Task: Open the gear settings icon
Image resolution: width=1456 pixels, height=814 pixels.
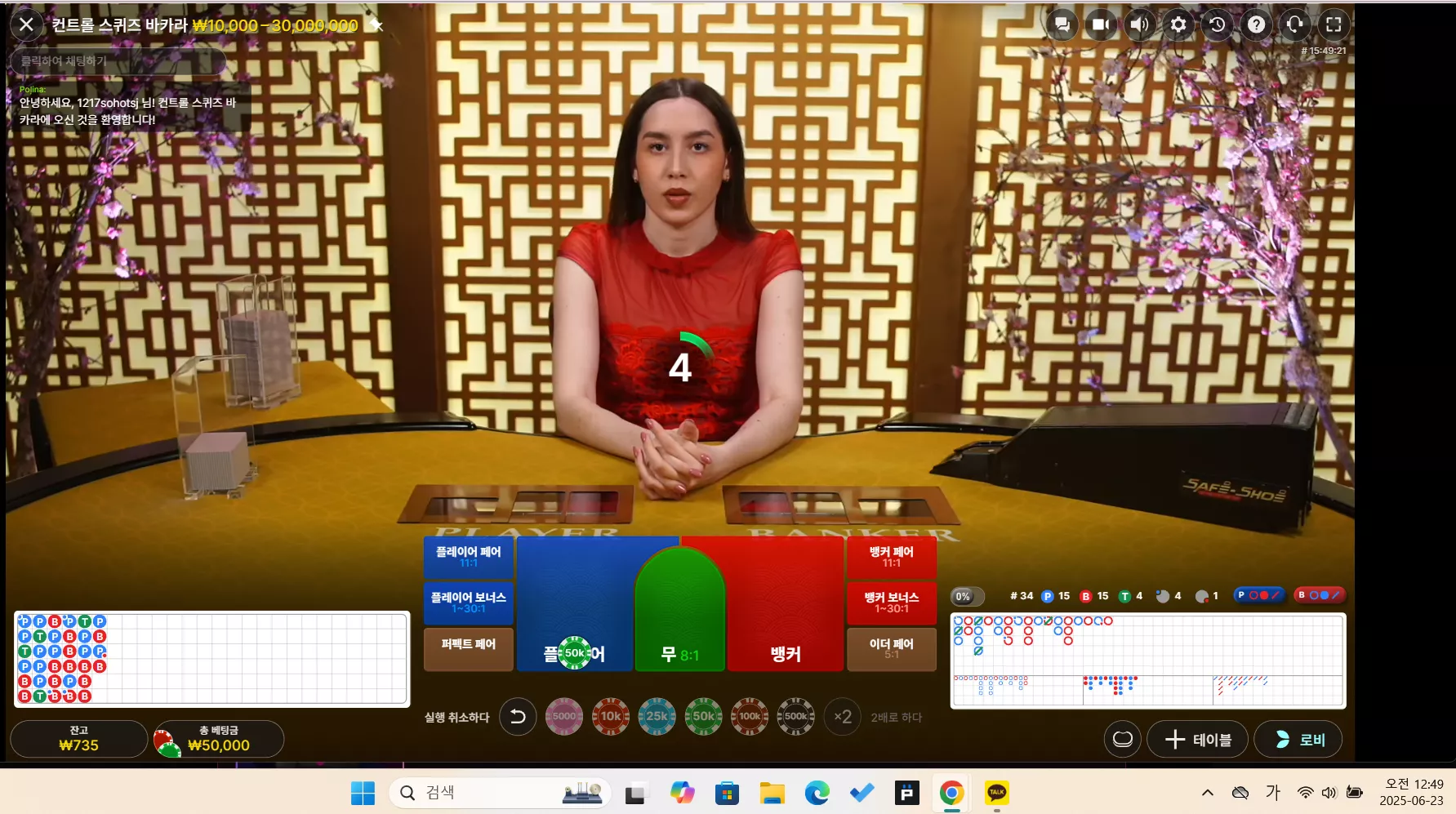Action: [1178, 24]
